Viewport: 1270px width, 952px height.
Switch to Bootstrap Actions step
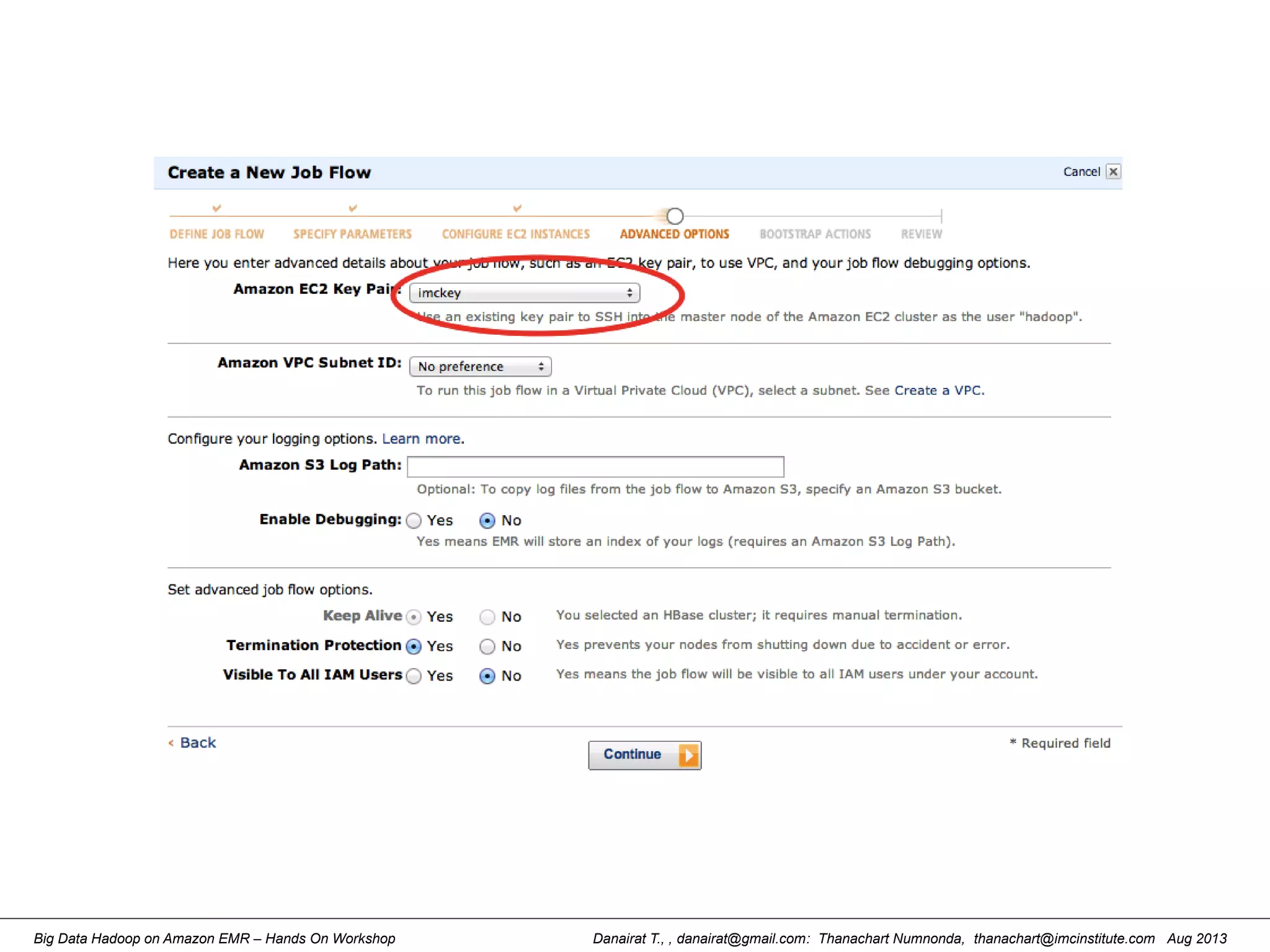click(815, 234)
